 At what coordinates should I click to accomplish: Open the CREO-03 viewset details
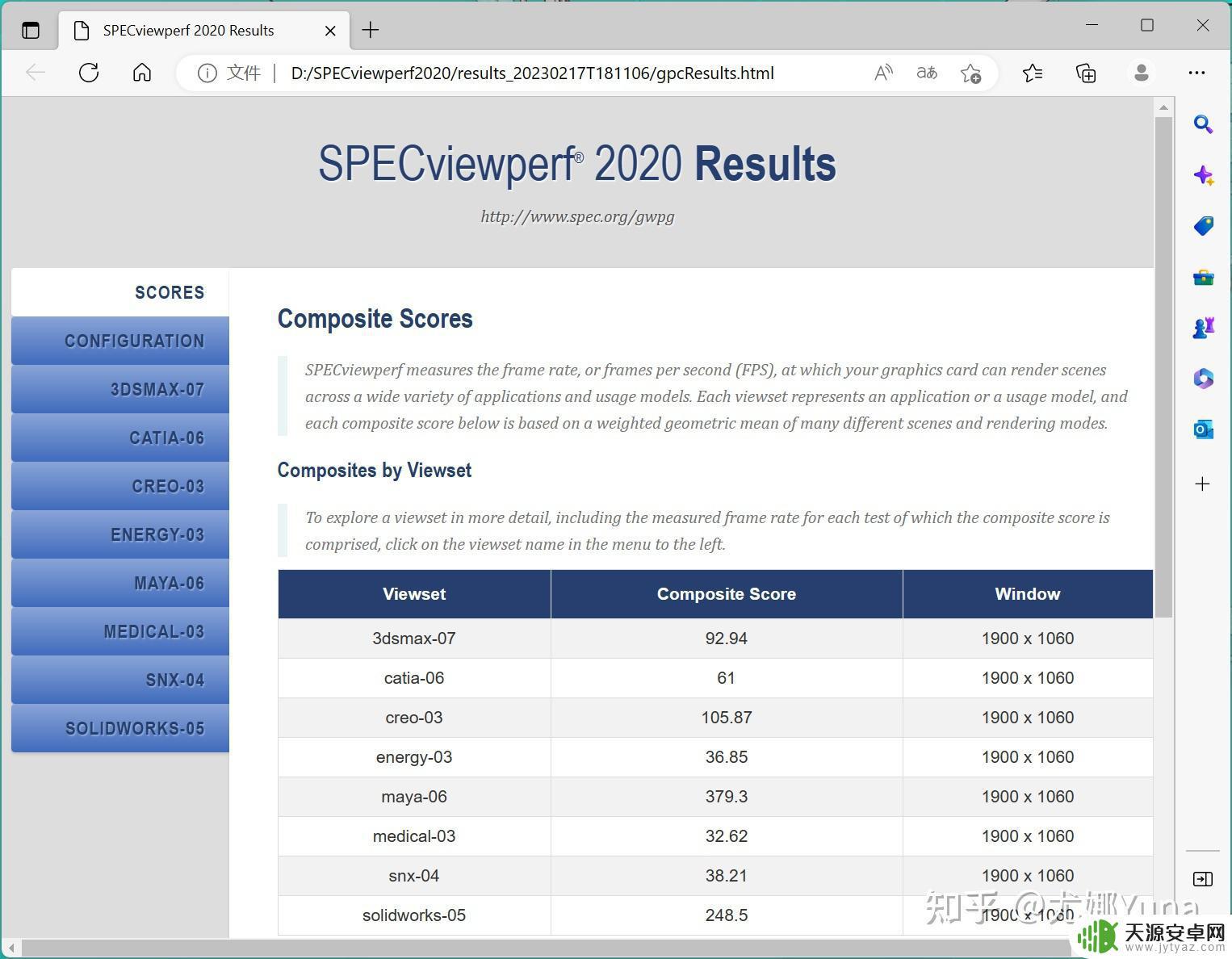coord(120,486)
